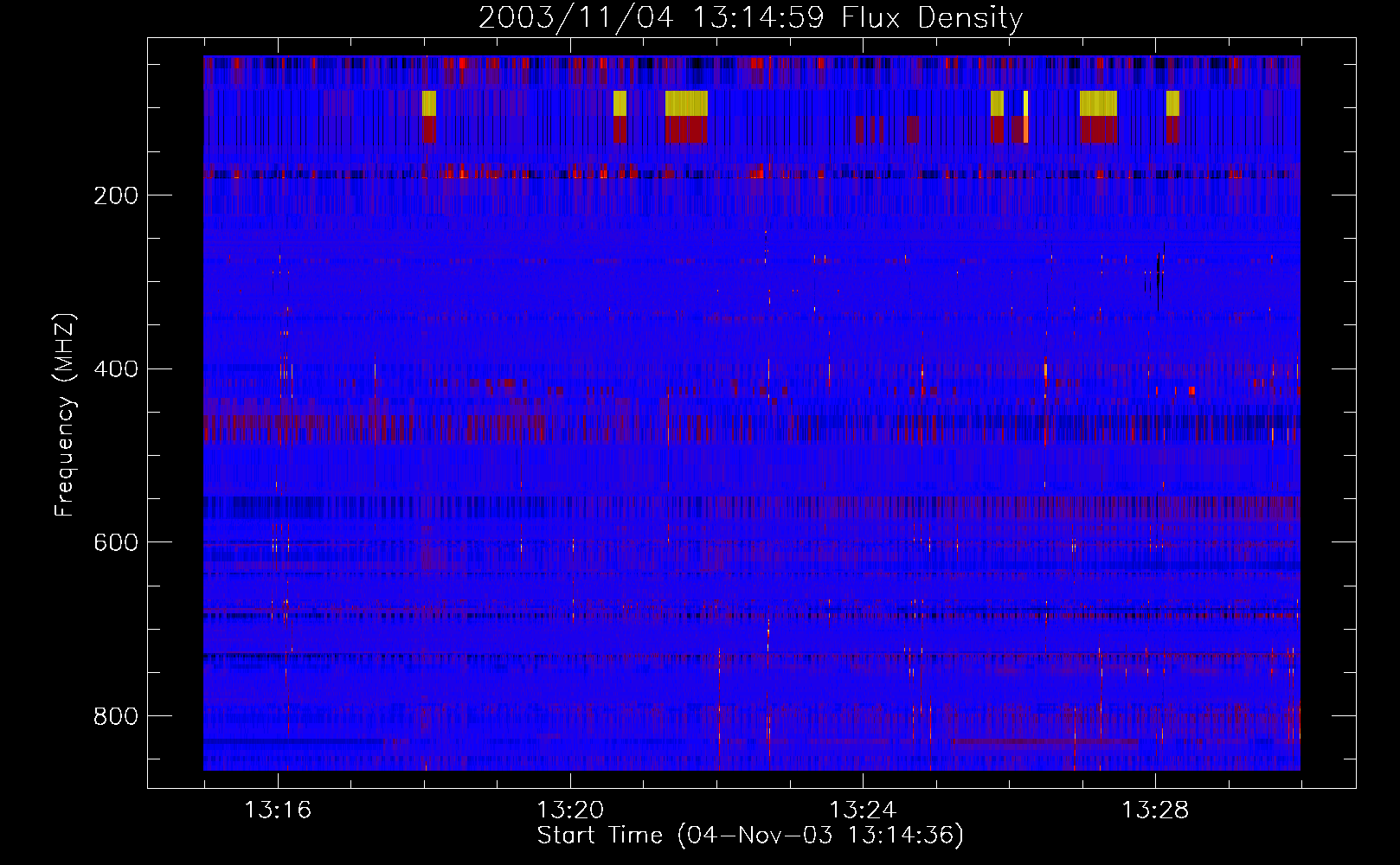Select the 13:16 time tick label
1400x865 pixels.
(277, 811)
